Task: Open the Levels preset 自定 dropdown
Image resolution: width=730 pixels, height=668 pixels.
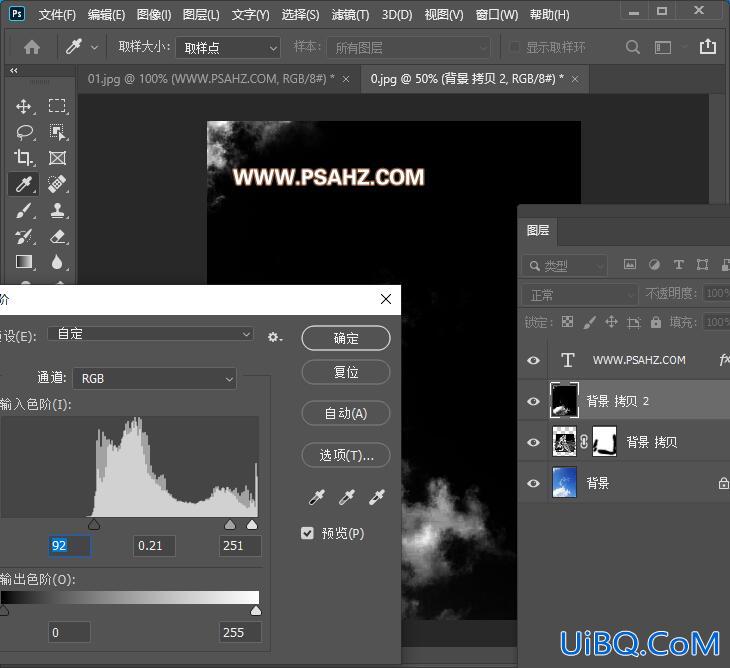Action: click(x=151, y=334)
